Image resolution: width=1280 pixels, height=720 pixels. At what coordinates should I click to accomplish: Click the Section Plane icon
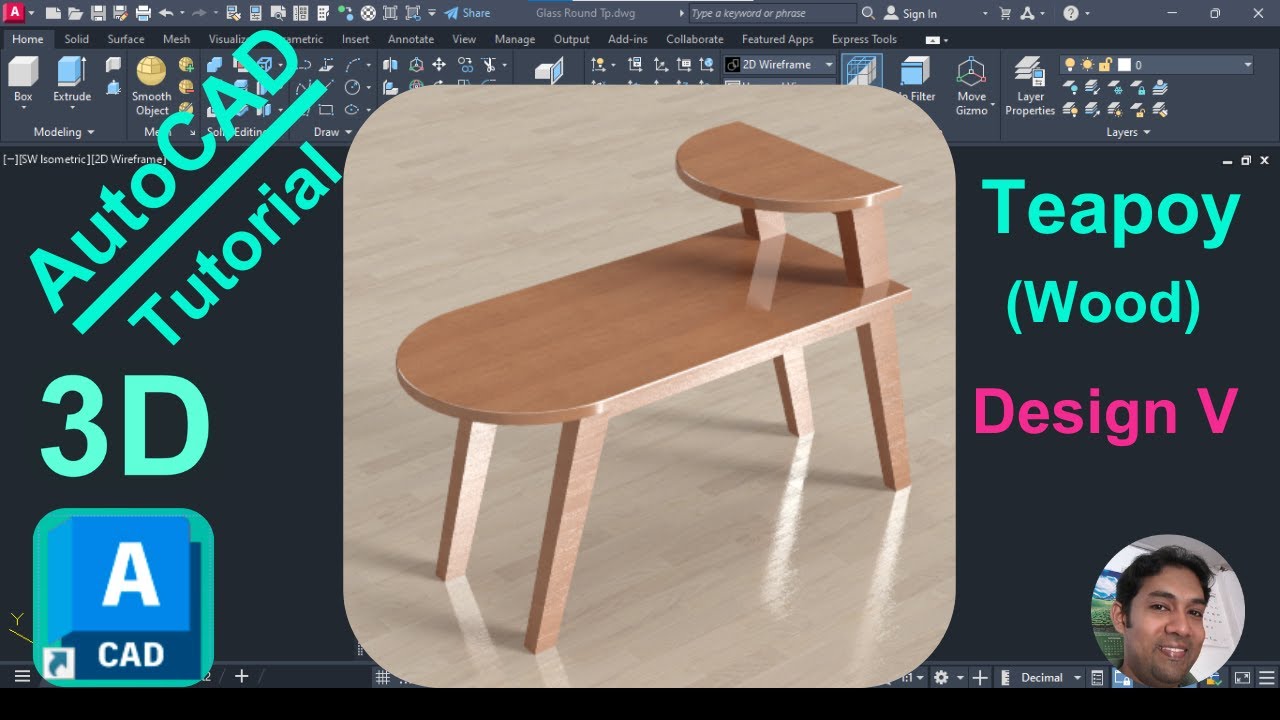click(x=549, y=72)
